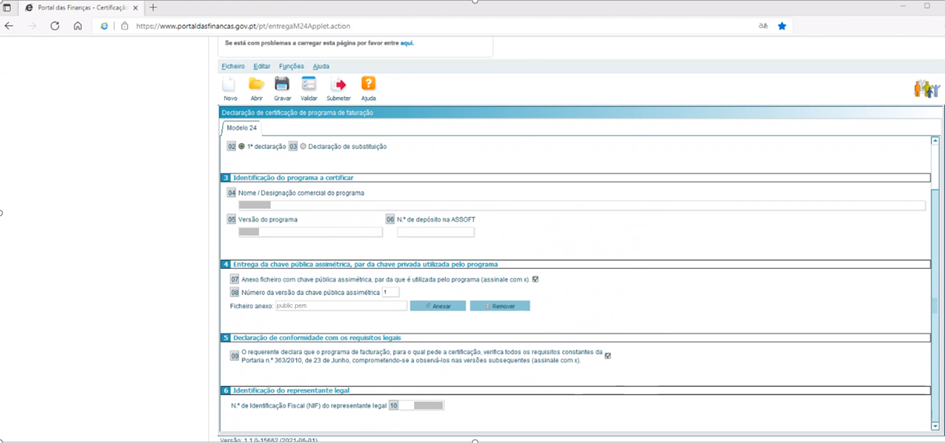Follow the 'aqui' link for loading problems
Screen dimensions: 945x443
click(x=407, y=44)
